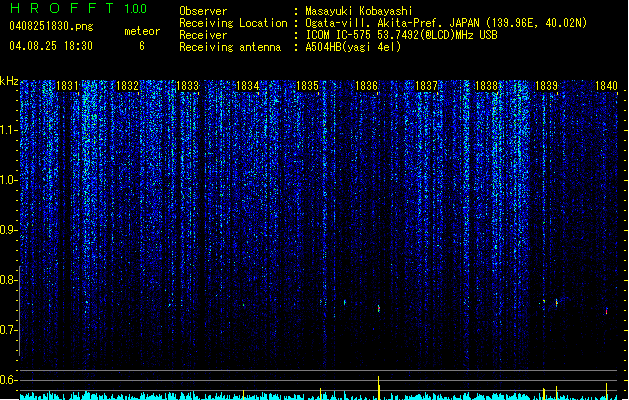
Task: Select the filename 0408251830.png
Action: point(51,26)
